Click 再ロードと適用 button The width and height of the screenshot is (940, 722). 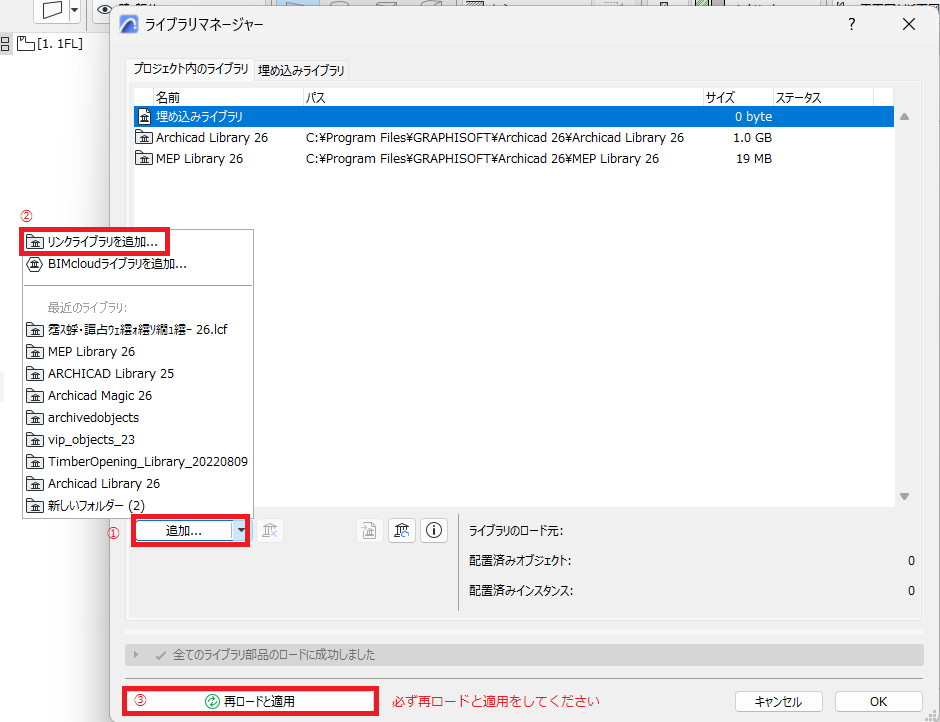[x=251, y=701]
